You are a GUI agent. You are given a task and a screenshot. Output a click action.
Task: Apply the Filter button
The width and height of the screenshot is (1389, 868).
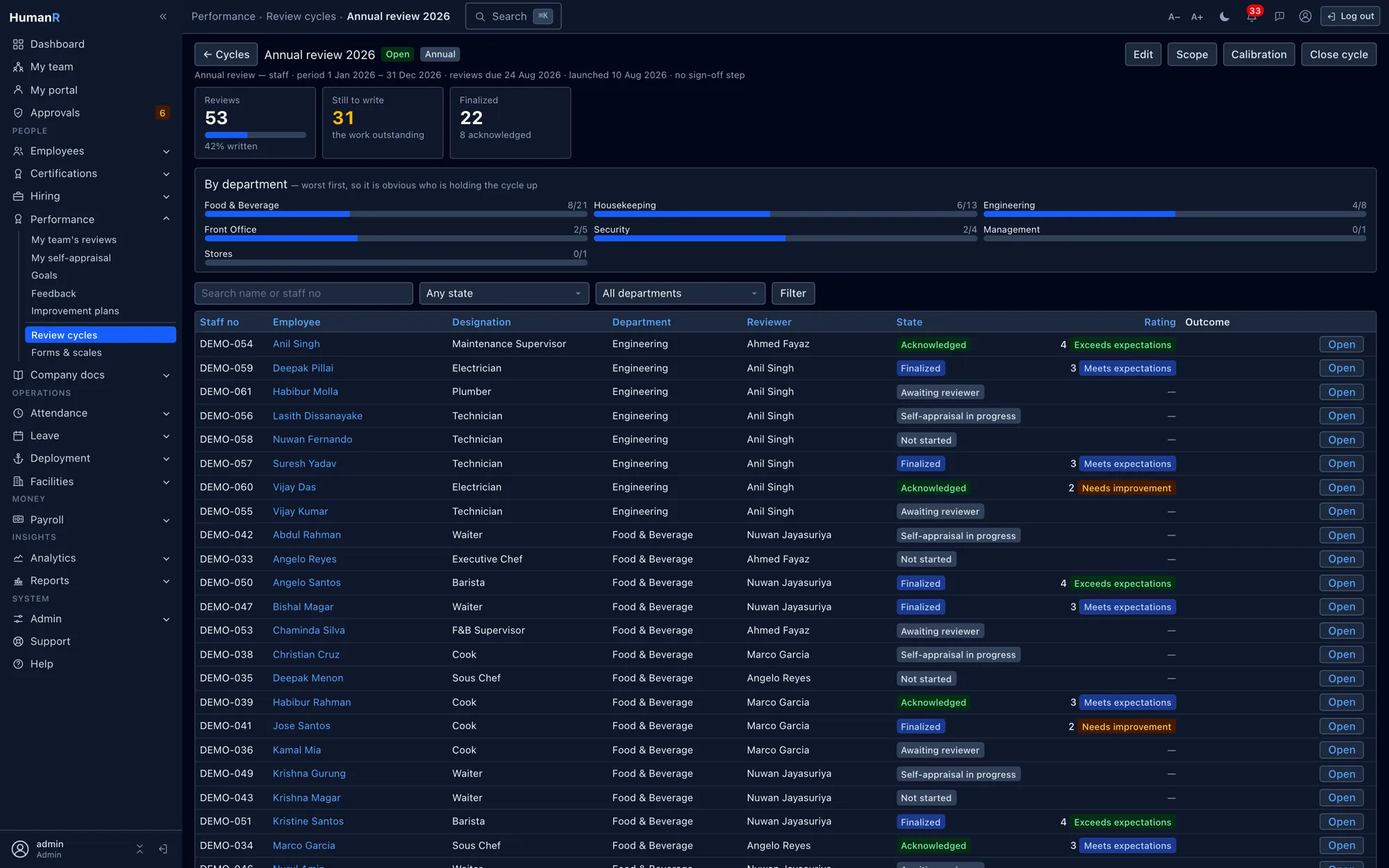click(793, 294)
